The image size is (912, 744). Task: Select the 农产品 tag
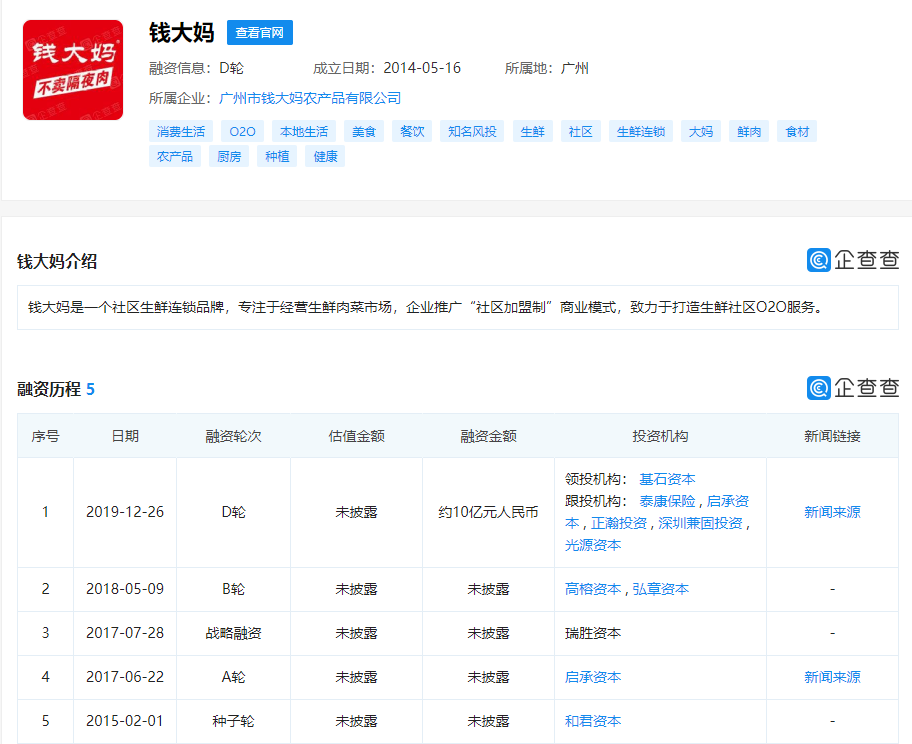point(175,156)
